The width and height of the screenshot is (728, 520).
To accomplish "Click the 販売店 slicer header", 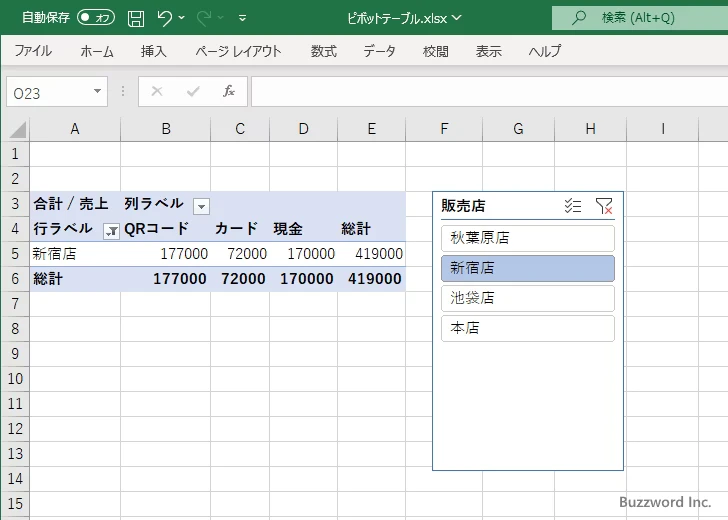I will tap(463, 206).
